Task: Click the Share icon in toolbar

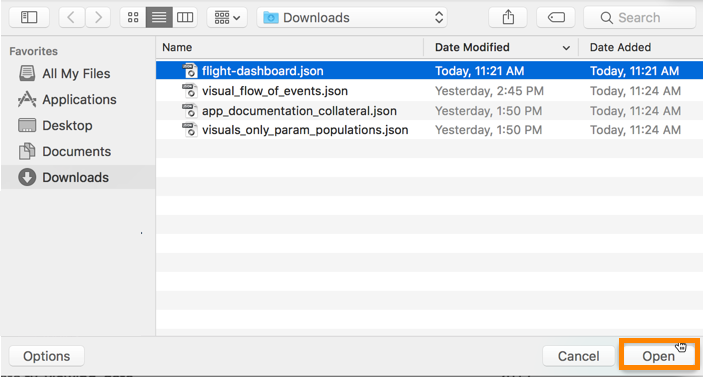Action: pyautogui.click(x=508, y=17)
